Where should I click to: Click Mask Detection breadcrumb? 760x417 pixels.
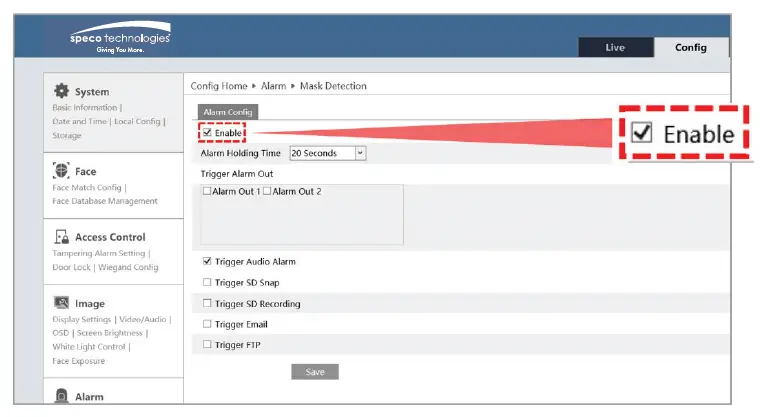click(333, 86)
